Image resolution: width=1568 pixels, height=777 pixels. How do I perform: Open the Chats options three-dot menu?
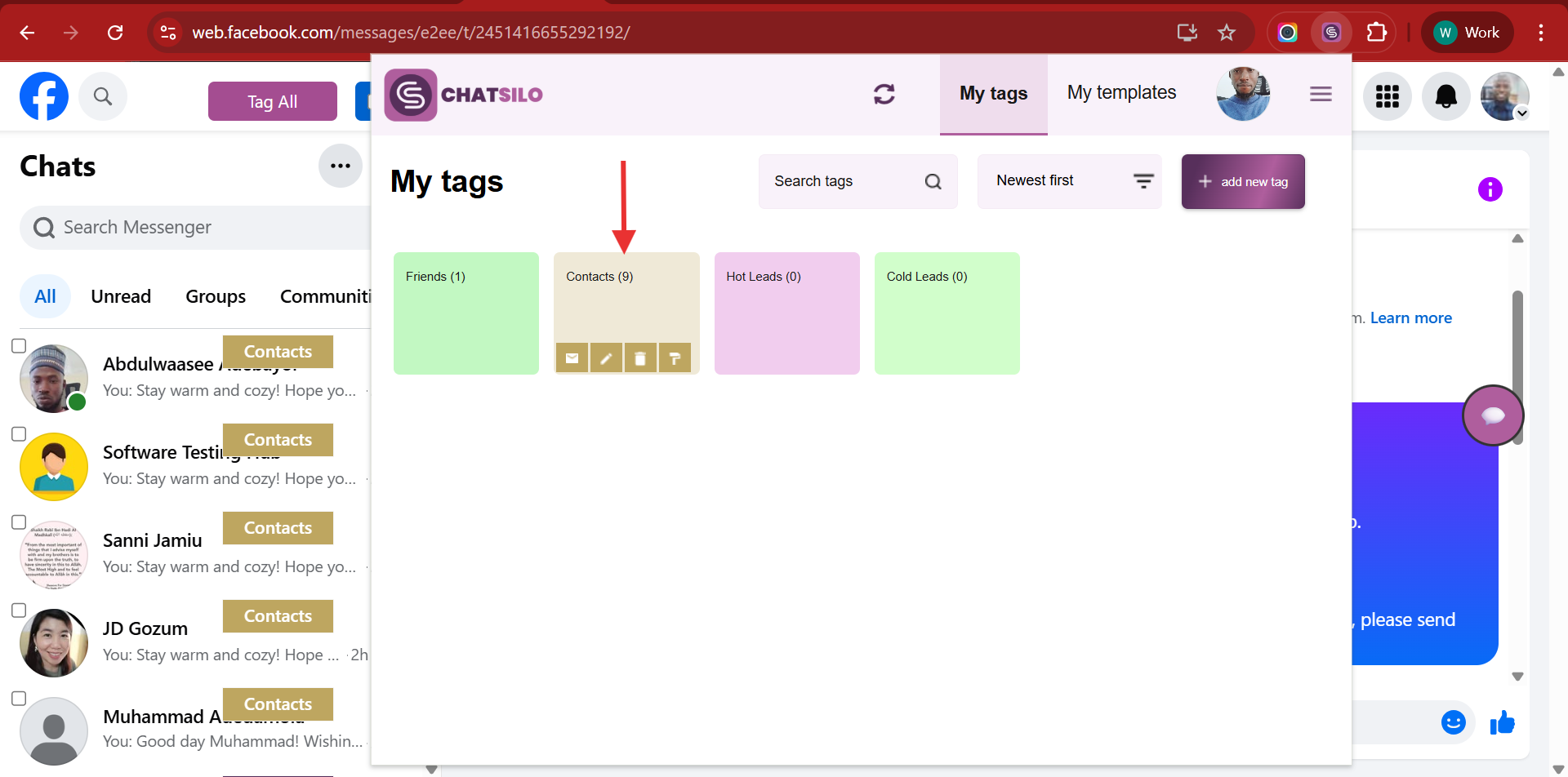[341, 166]
